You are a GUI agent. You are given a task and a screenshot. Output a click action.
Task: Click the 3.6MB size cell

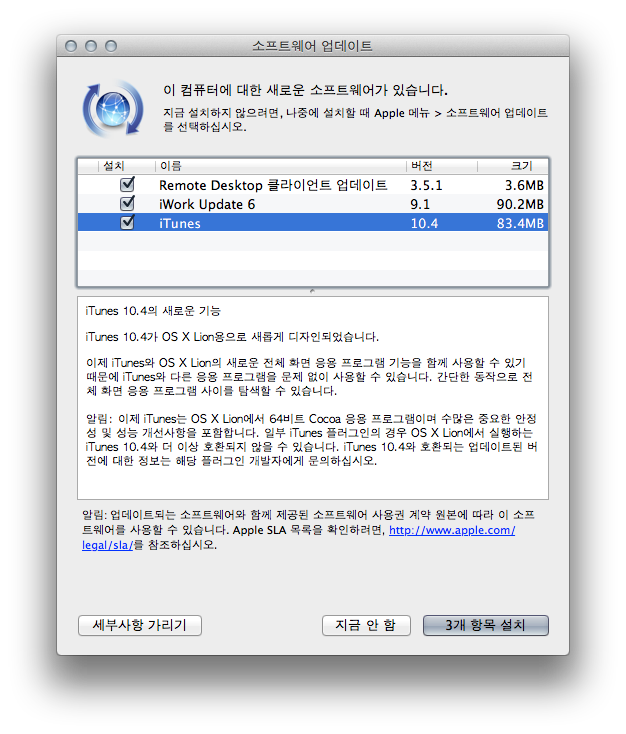(x=524, y=185)
